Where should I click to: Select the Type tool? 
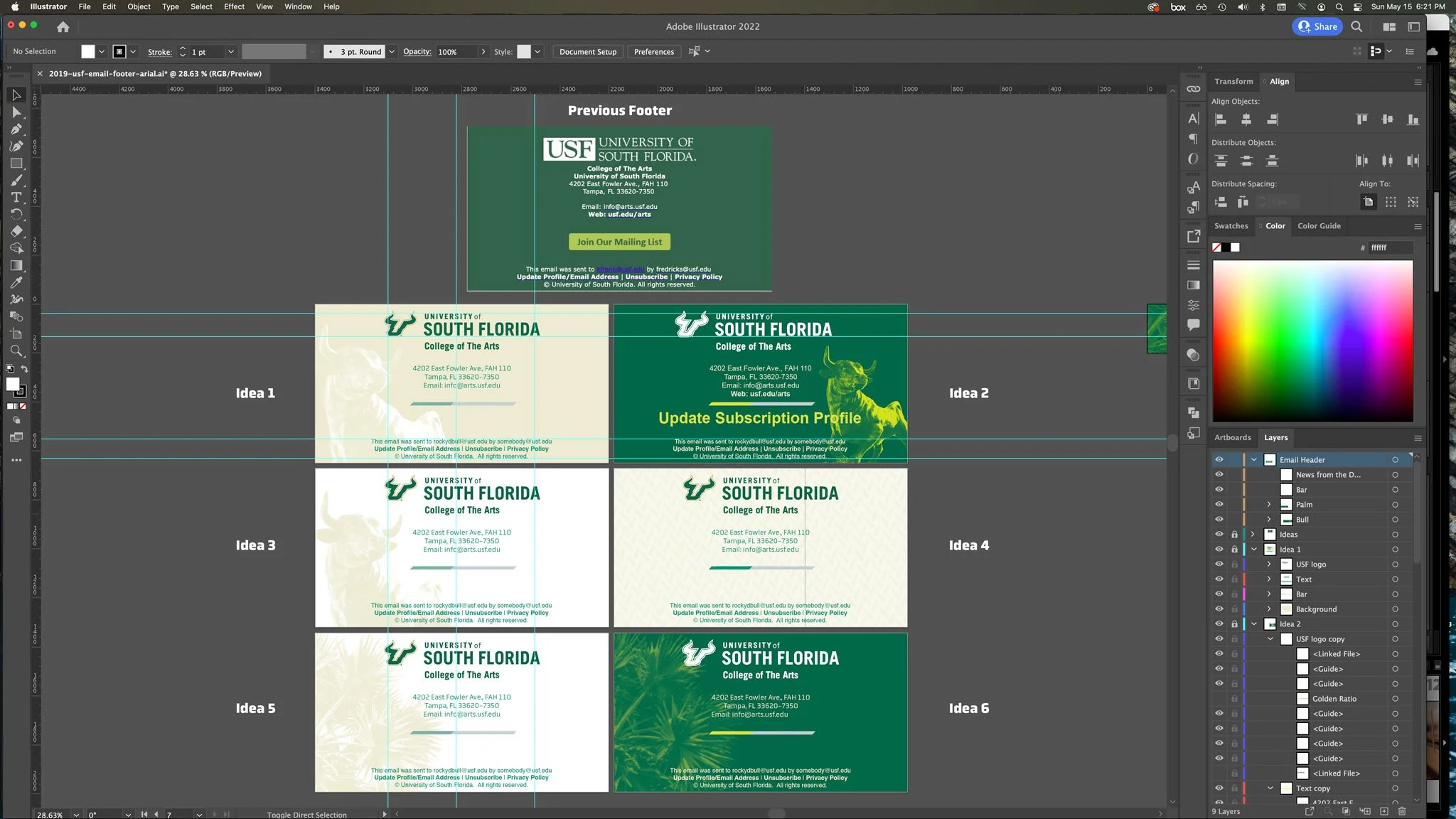click(x=16, y=198)
